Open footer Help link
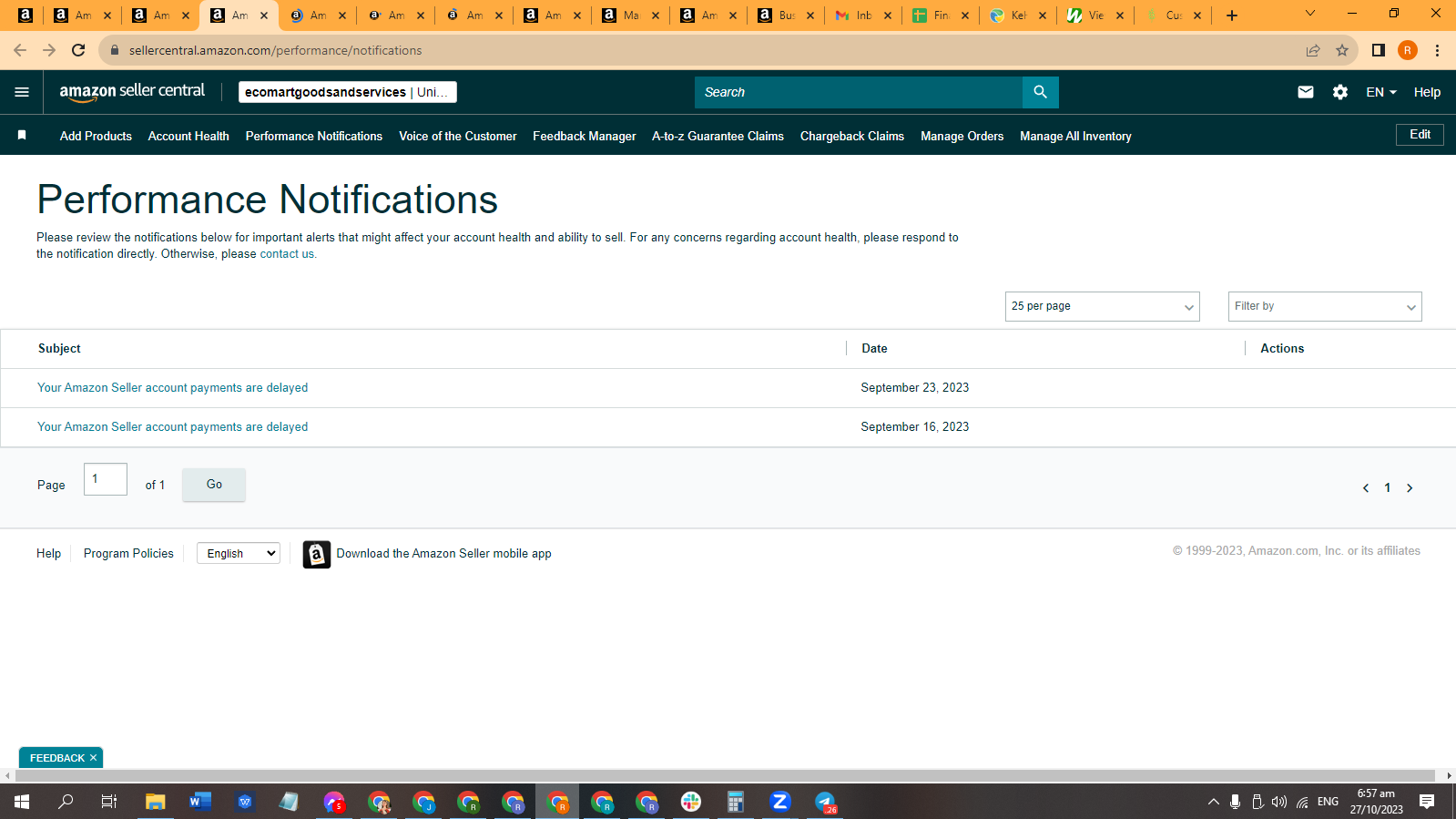 (48, 554)
